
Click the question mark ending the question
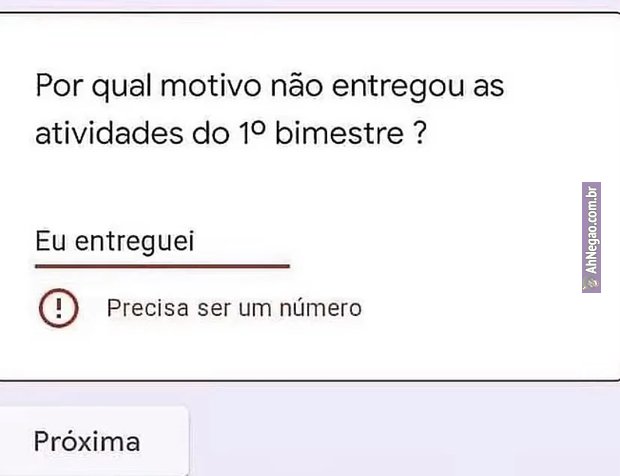[x=420, y=133]
